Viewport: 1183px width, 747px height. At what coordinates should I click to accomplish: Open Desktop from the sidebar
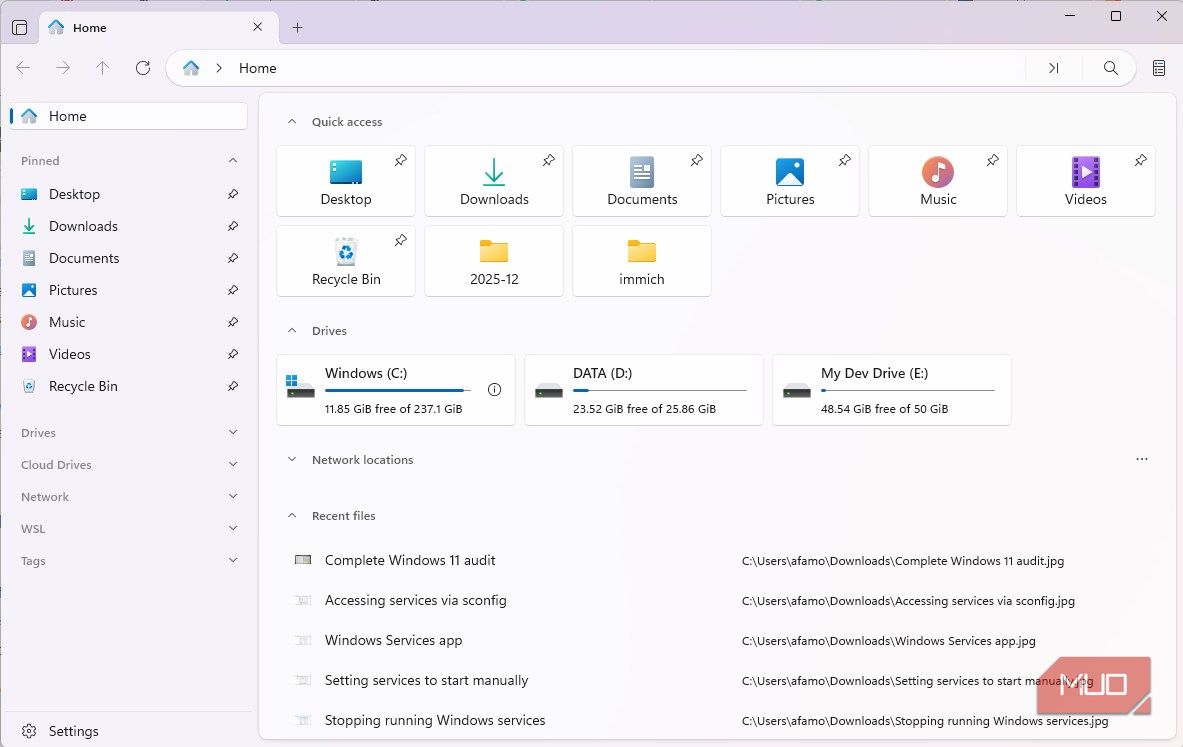click(128, 194)
